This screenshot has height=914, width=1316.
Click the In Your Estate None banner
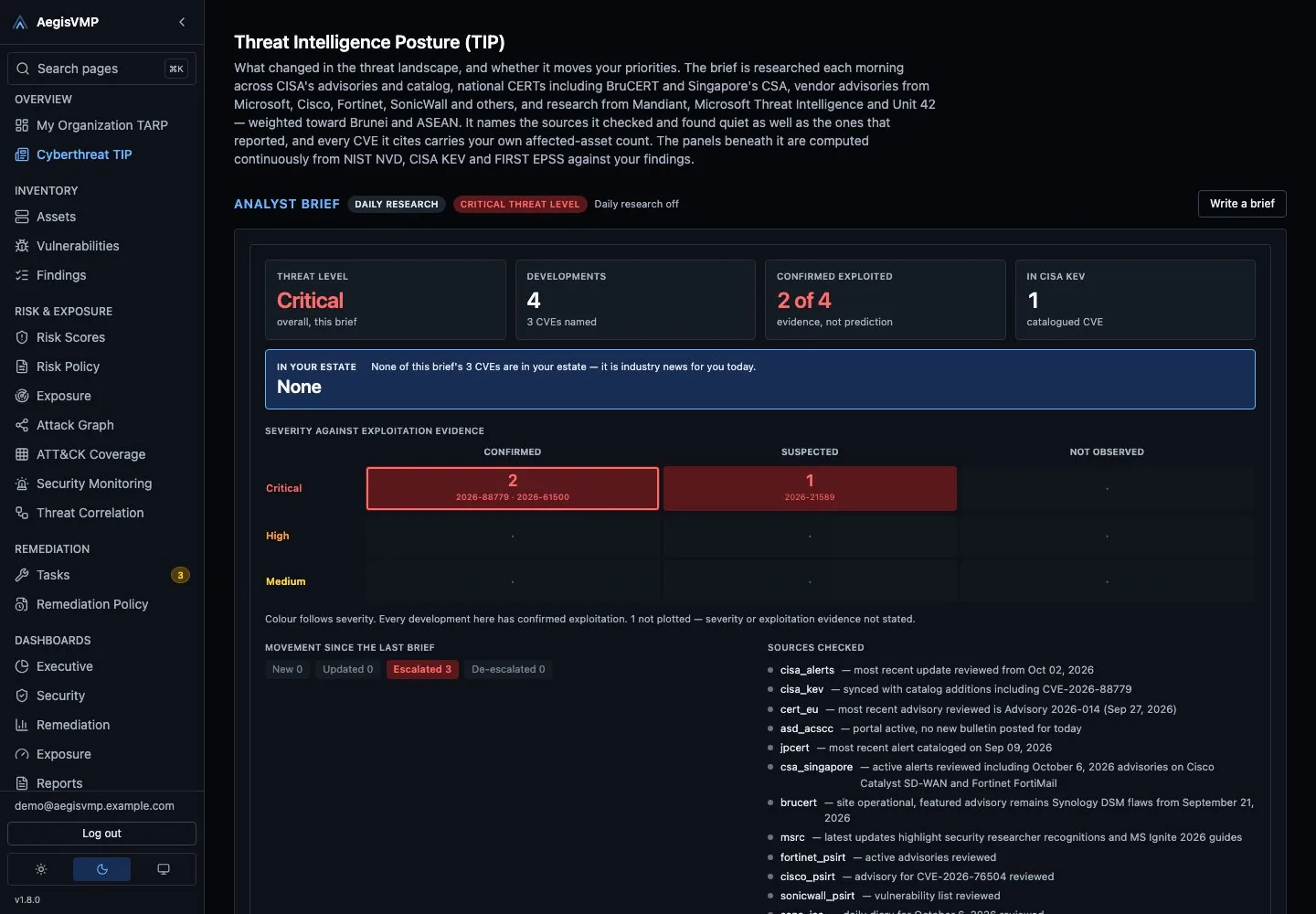[760, 379]
